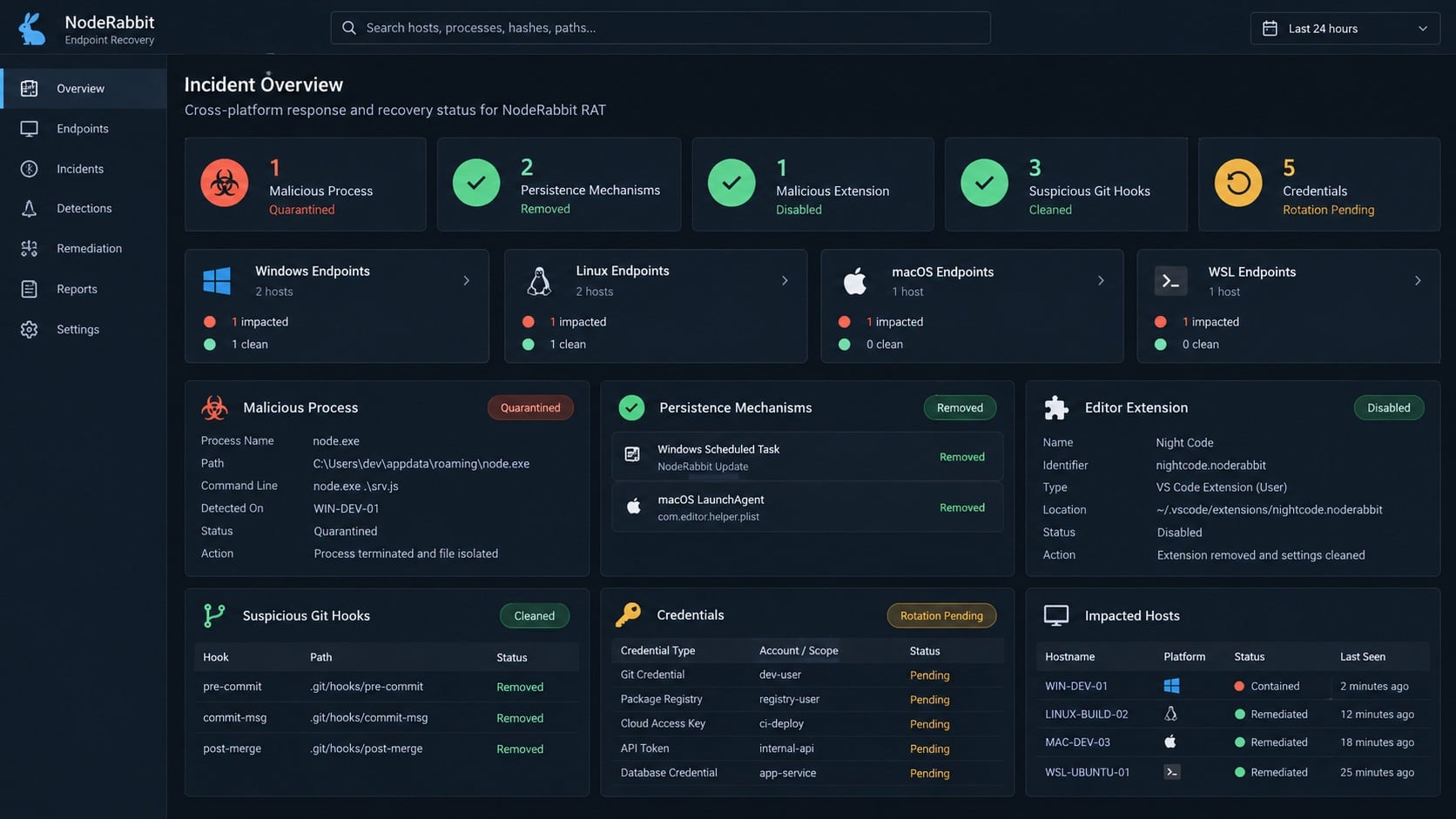This screenshot has height=819, width=1456.
Task: Click the search magnifier icon
Action: click(x=349, y=28)
